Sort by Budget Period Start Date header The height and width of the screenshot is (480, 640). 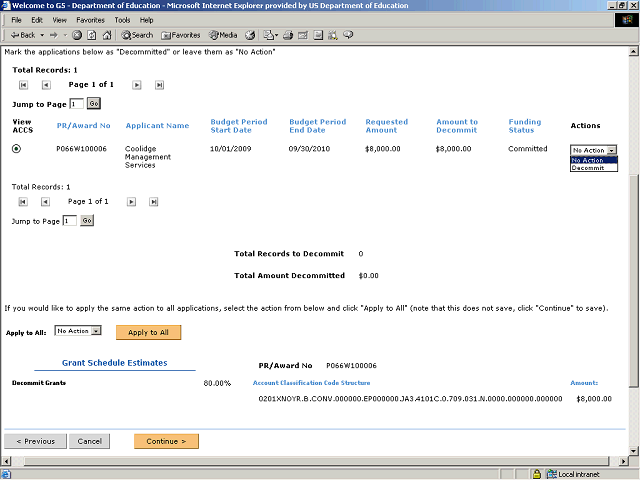click(x=239, y=126)
